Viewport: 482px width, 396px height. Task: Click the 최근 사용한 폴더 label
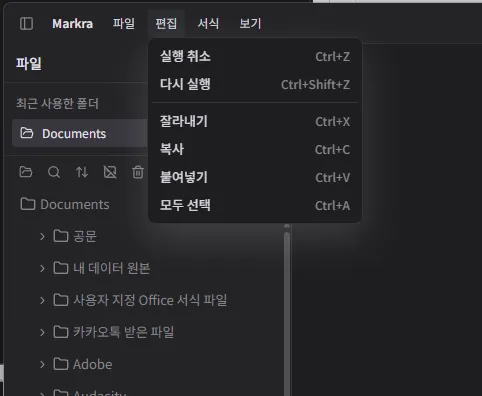[57, 103]
